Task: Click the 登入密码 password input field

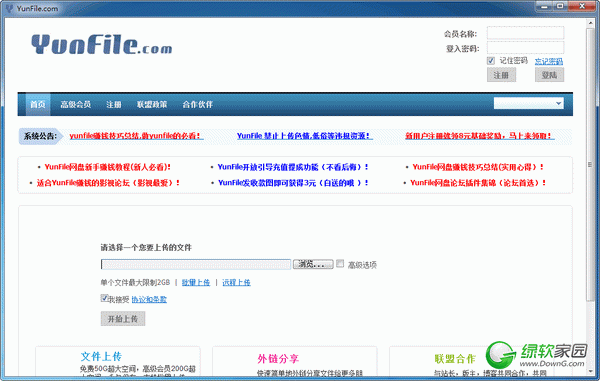Action: pyautogui.click(x=525, y=48)
